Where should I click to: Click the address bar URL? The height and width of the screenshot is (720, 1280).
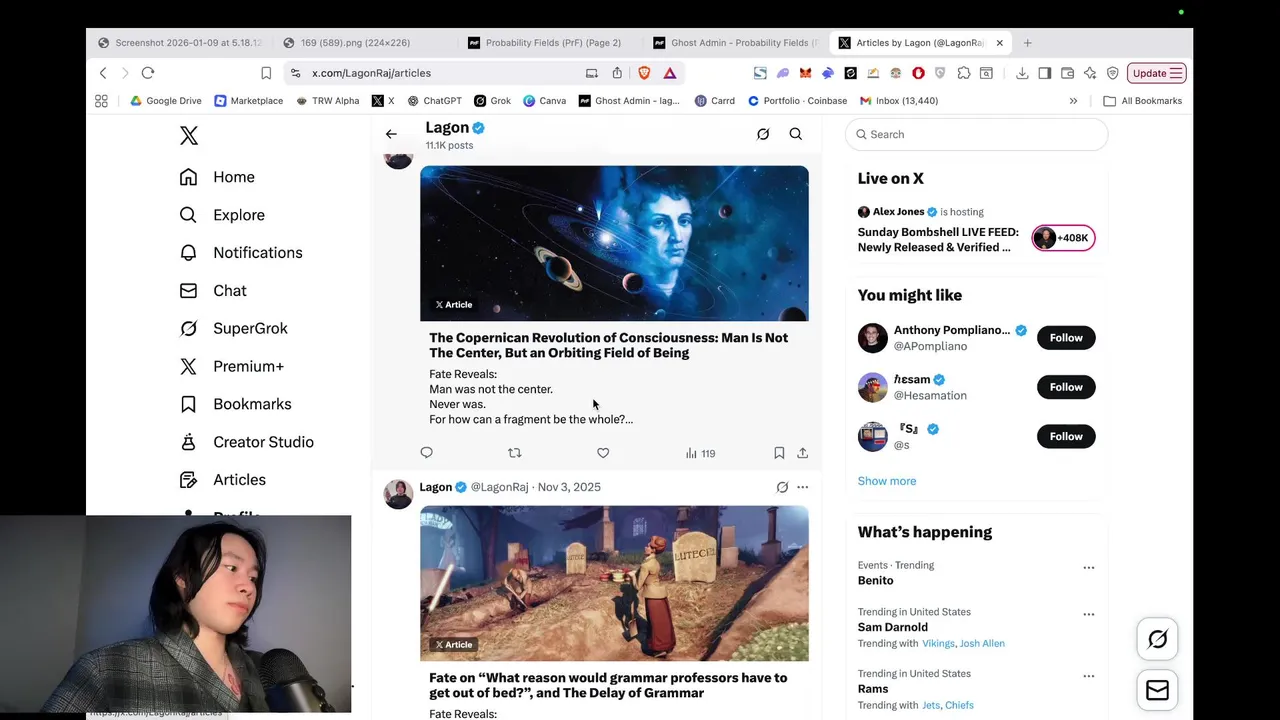pos(371,73)
